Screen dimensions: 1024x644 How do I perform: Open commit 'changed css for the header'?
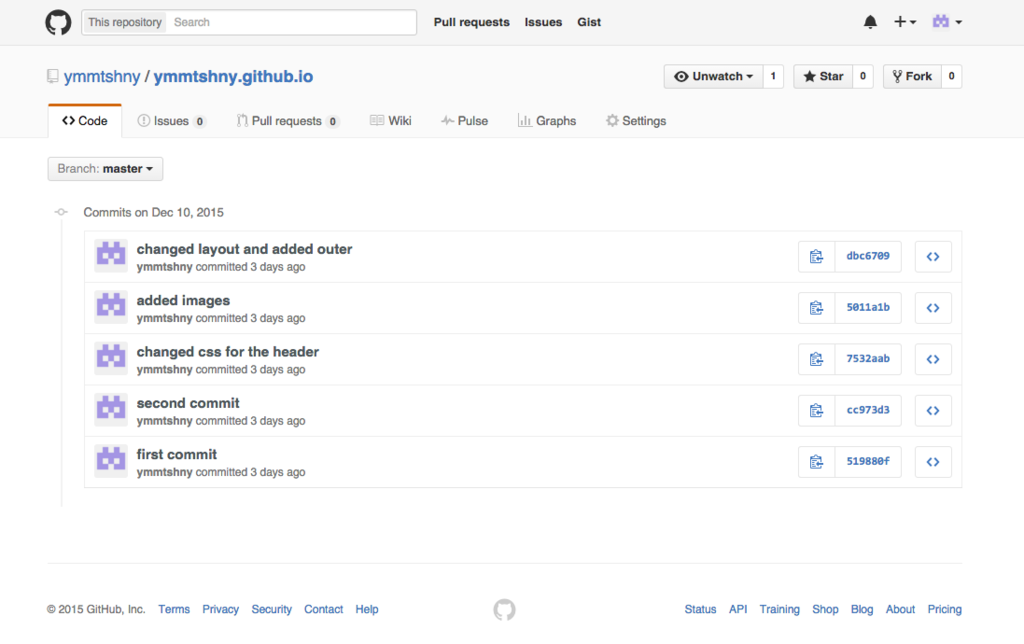[x=228, y=352]
